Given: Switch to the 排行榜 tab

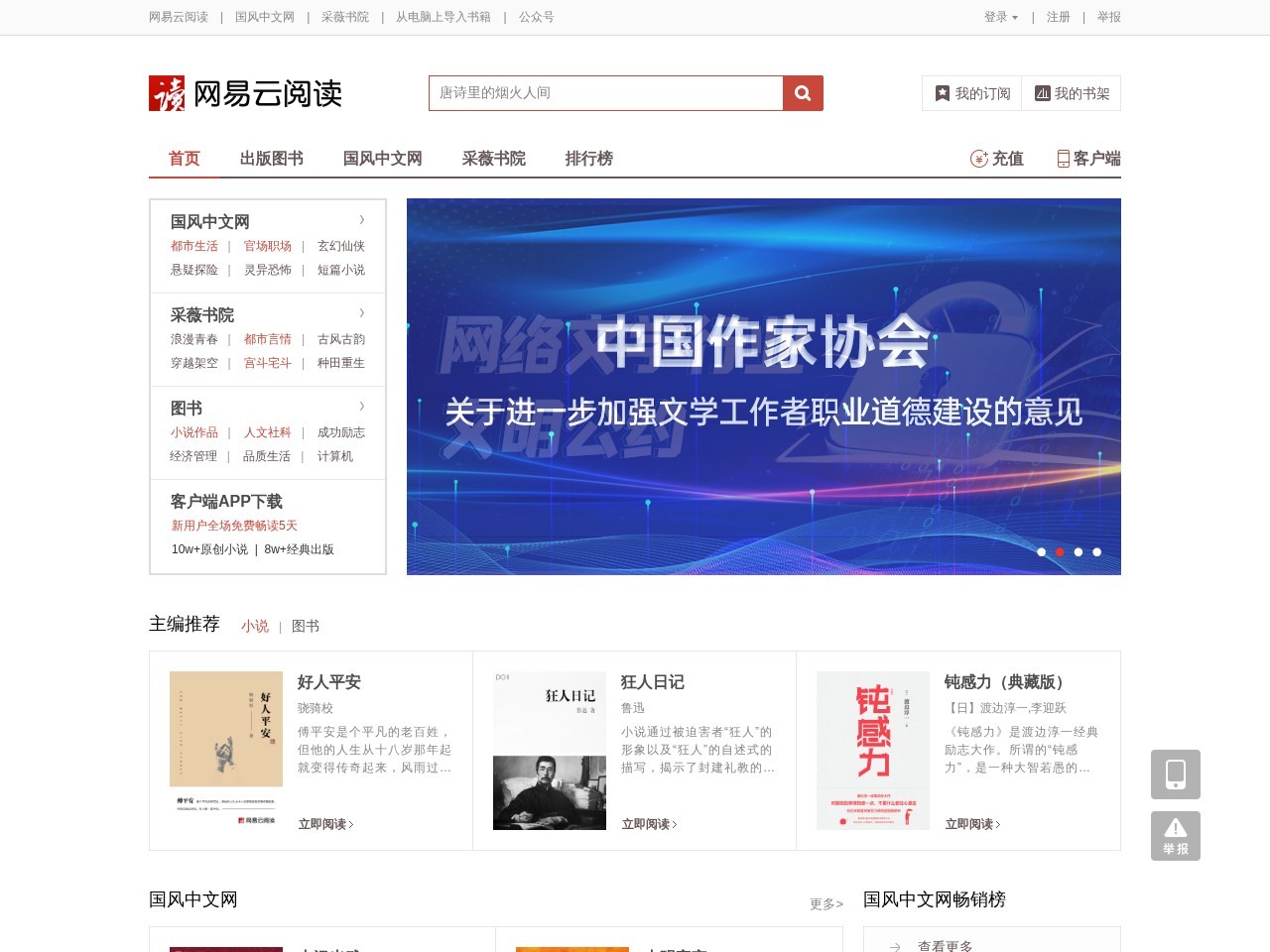Looking at the screenshot, I should [x=589, y=158].
